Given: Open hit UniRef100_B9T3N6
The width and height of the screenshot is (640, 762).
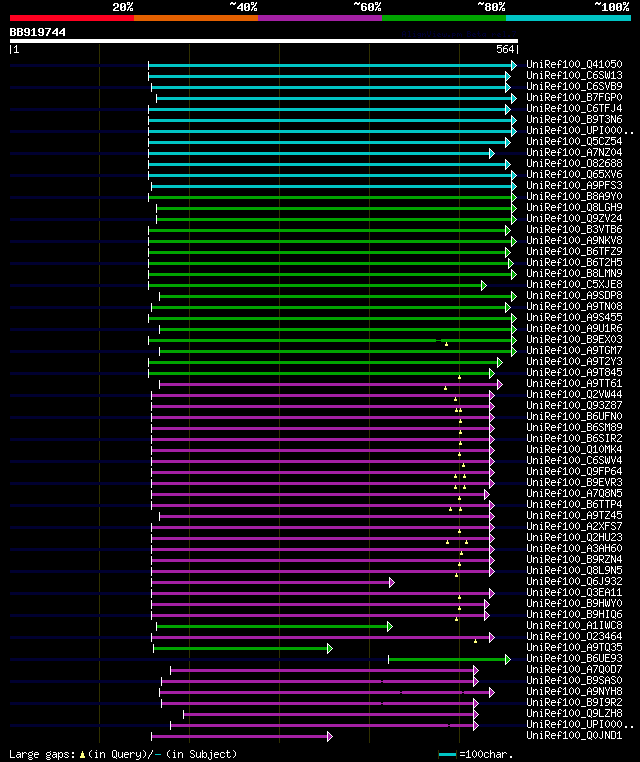Looking at the screenshot, I should (x=574, y=119).
